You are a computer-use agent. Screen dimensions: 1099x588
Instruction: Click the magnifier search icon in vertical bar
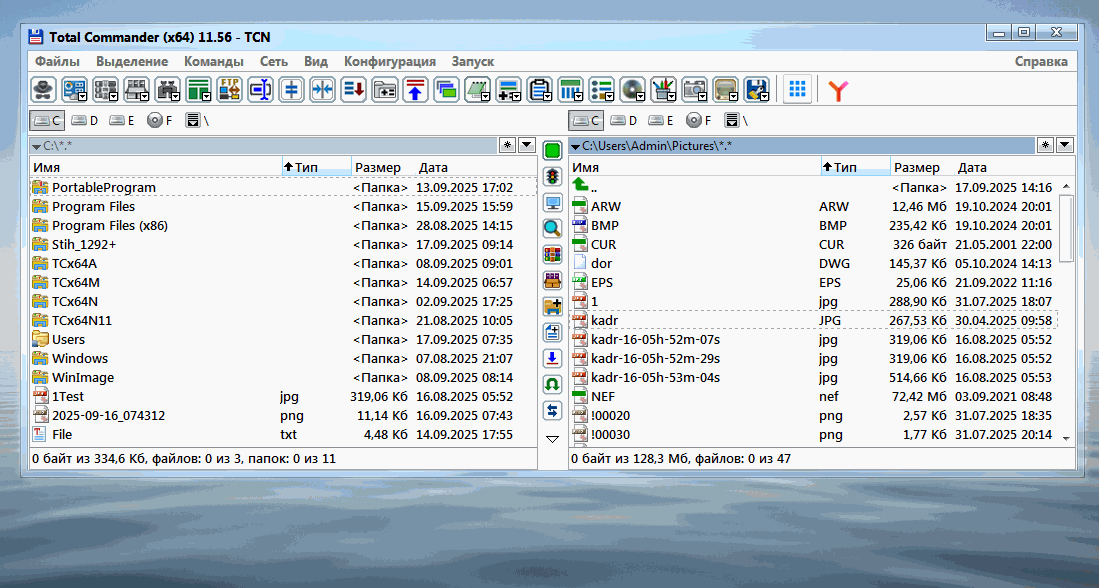point(552,228)
